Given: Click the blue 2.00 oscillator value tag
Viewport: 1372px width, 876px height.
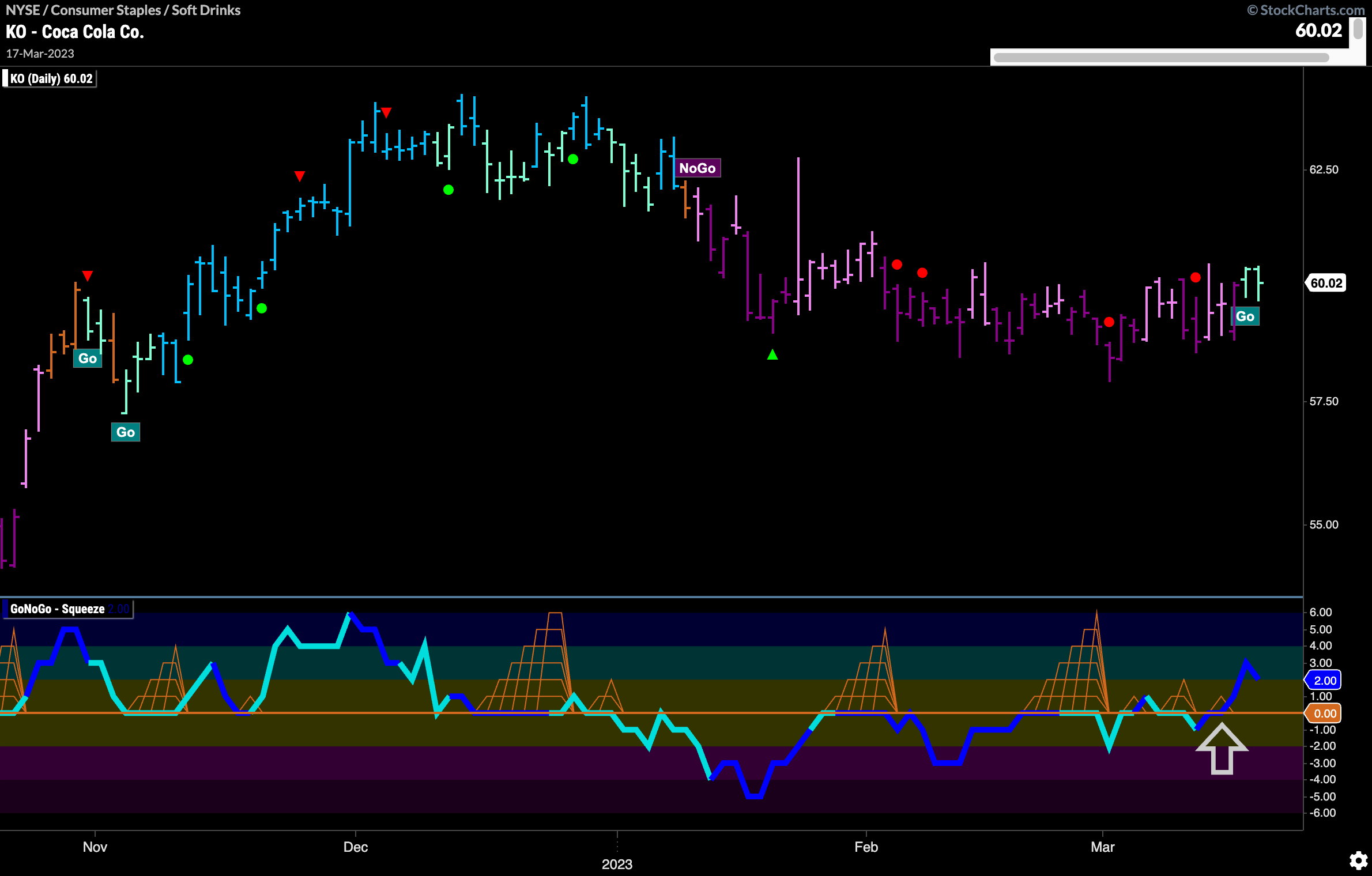Looking at the screenshot, I should pos(1324,680).
